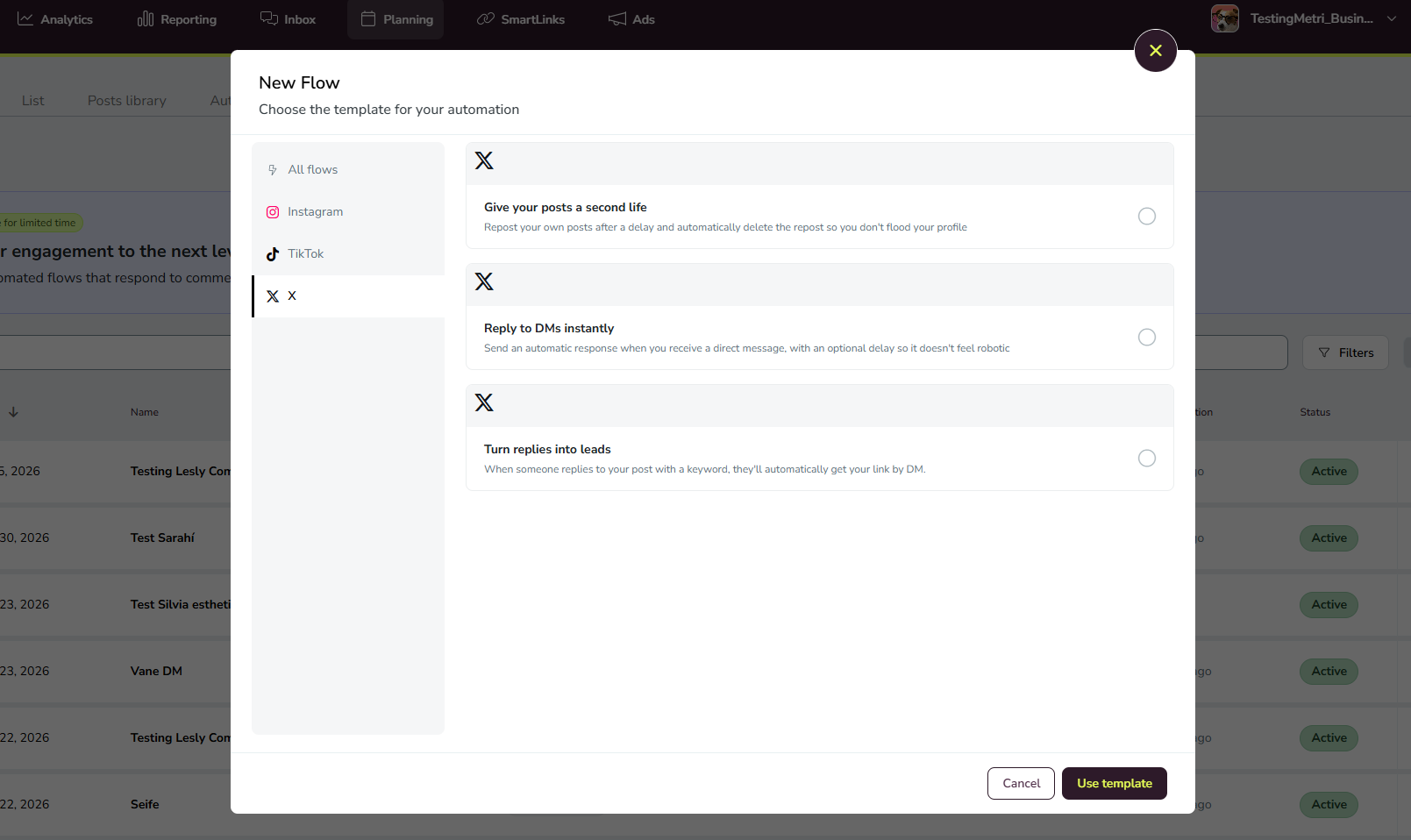Switch to the Posts library tab
This screenshot has height=840, width=1411.
pyautogui.click(x=127, y=101)
